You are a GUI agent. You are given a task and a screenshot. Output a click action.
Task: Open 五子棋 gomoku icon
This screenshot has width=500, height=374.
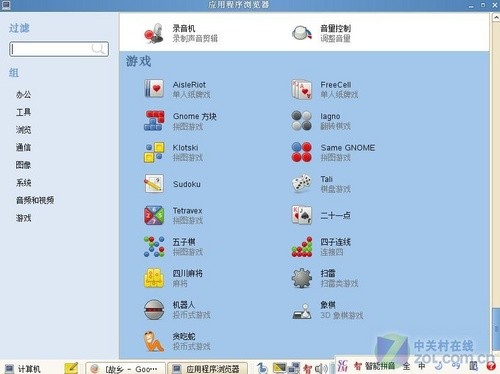(154, 247)
